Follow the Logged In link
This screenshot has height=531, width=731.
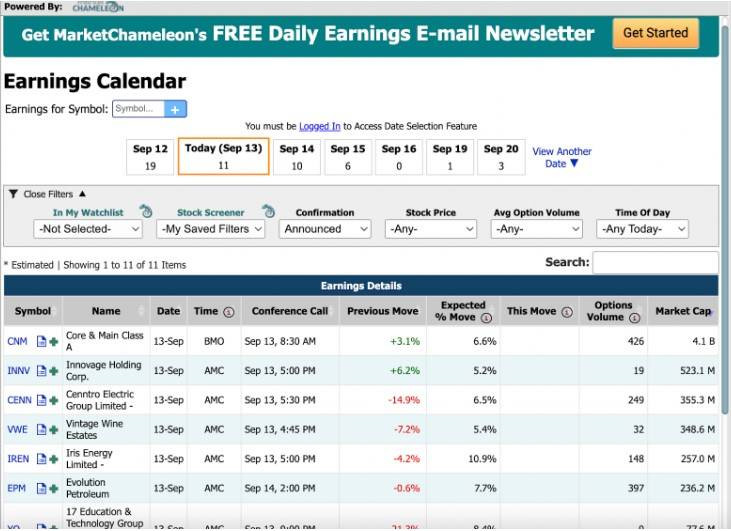[x=320, y=126]
